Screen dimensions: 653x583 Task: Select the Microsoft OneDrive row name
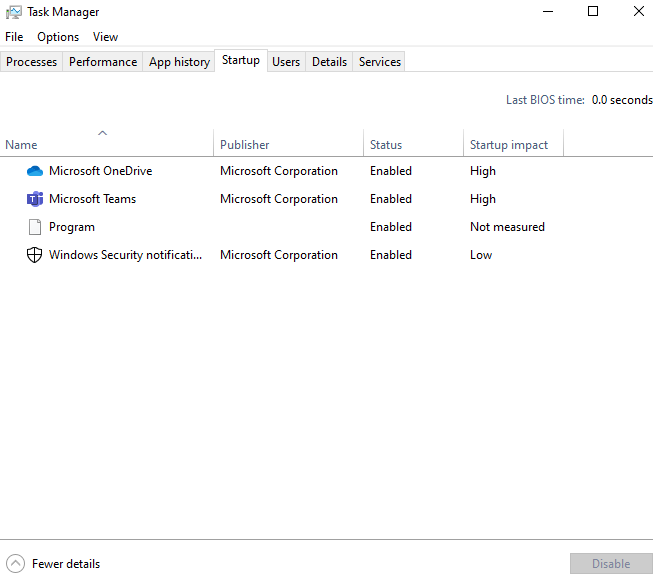(101, 171)
